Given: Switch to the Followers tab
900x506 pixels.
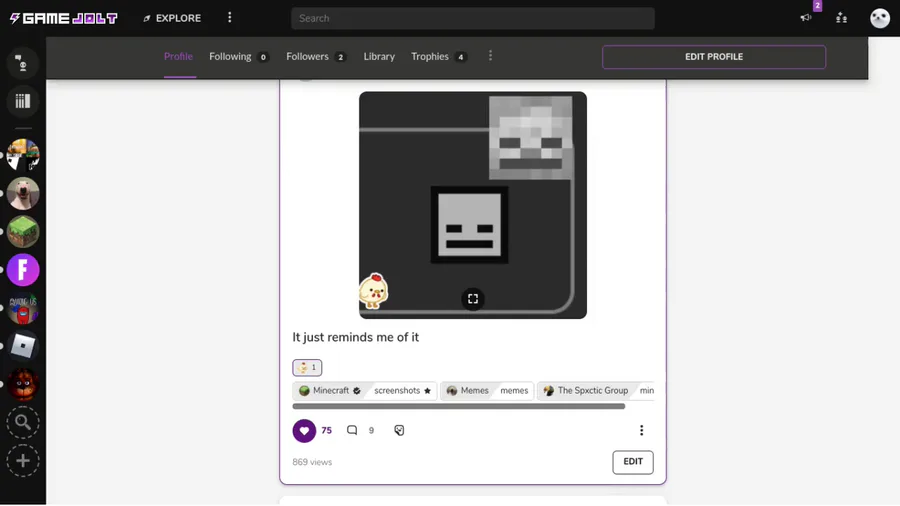Looking at the screenshot, I should tap(316, 57).
